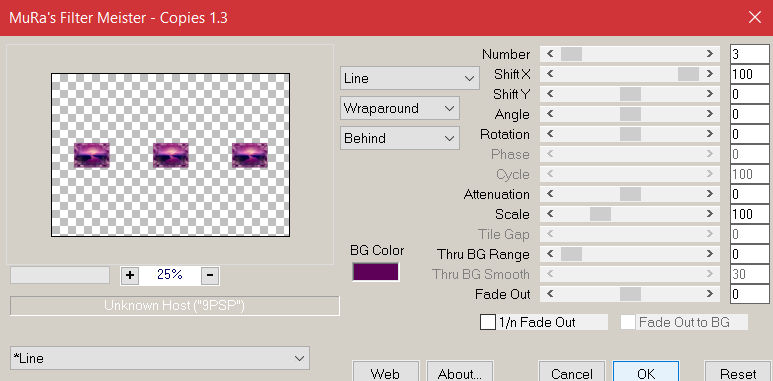Click the zoom out minus button
The width and height of the screenshot is (773, 381).
click(210, 275)
